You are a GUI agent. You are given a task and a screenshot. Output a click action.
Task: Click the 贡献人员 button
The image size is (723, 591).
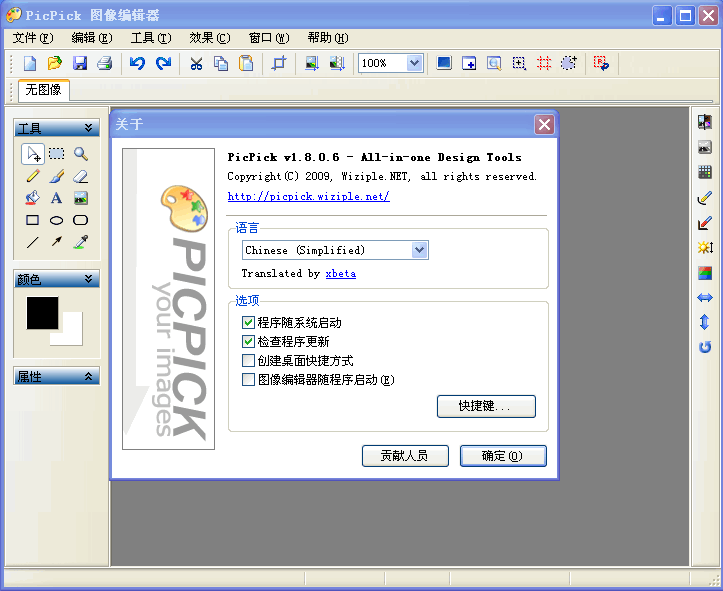405,456
